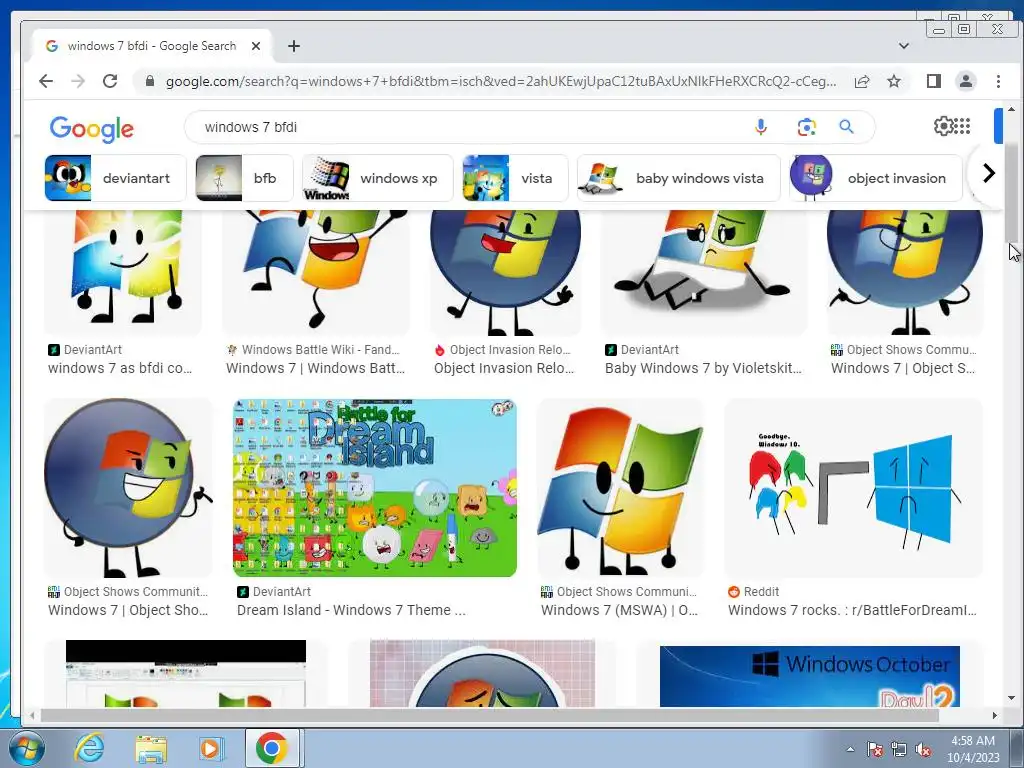Screen dimensions: 1024x768
Task: Open 'windows 7 as bfdi co...' link
Action: click(120, 368)
